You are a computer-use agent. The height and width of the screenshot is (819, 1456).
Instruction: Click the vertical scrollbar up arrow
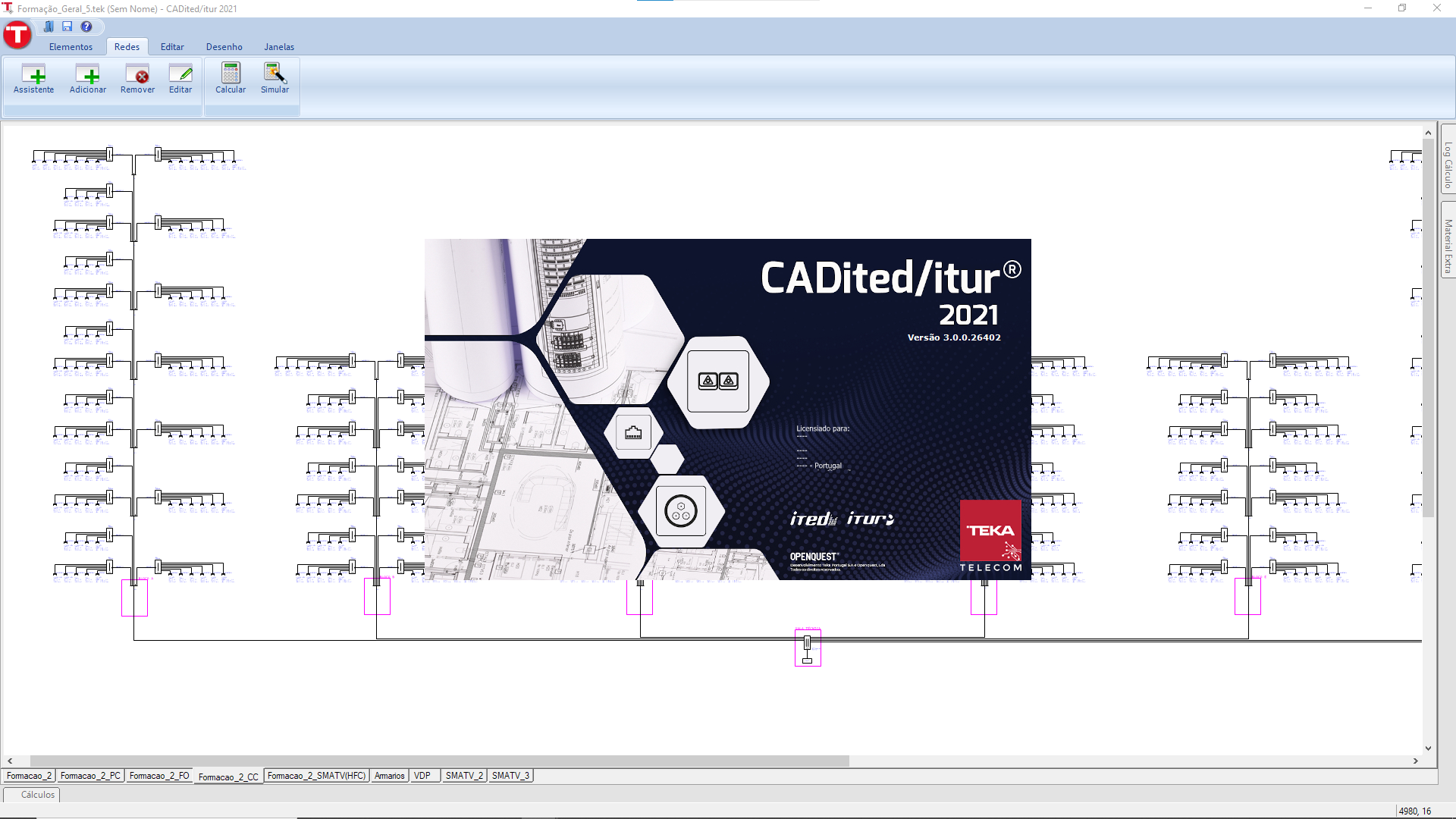[x=1428, y=133]
